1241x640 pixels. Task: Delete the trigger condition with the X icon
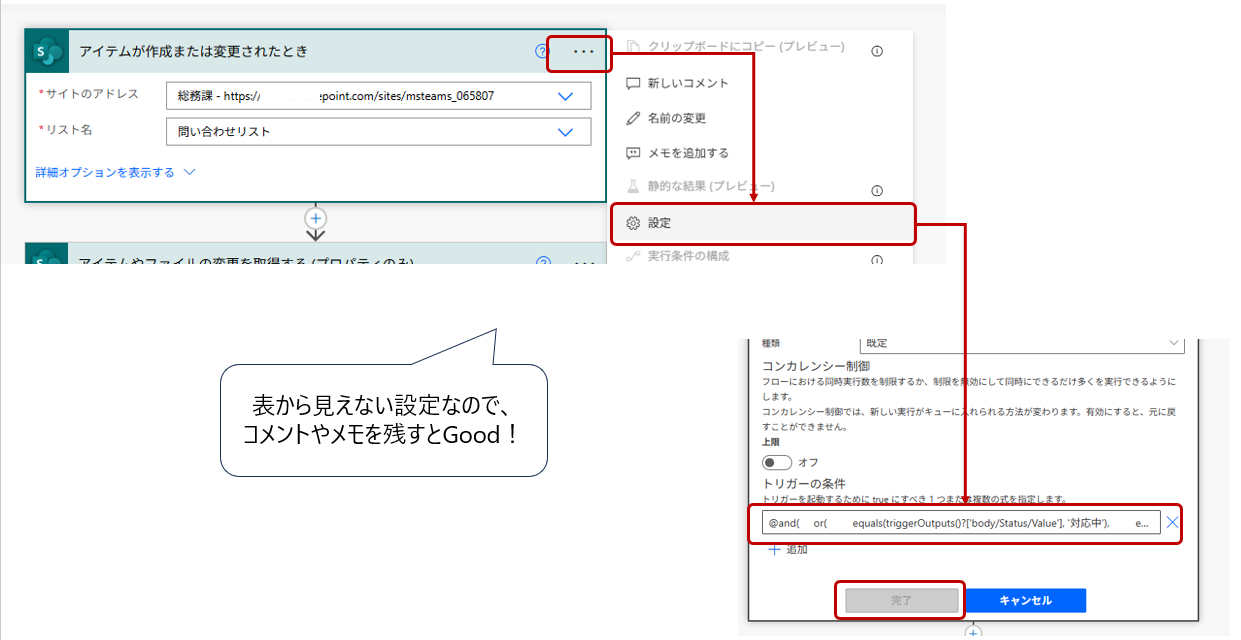coord(1172,523)
